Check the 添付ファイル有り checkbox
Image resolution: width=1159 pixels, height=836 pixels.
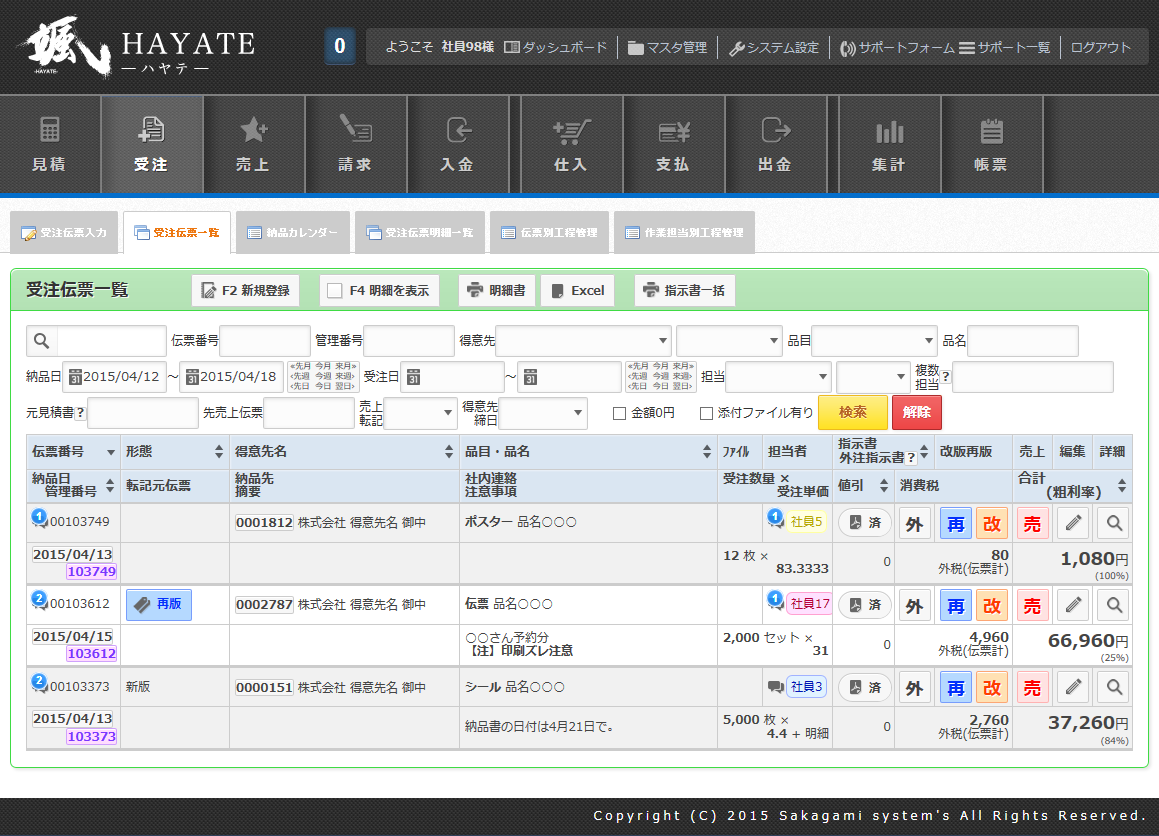(x=706, y=413)
